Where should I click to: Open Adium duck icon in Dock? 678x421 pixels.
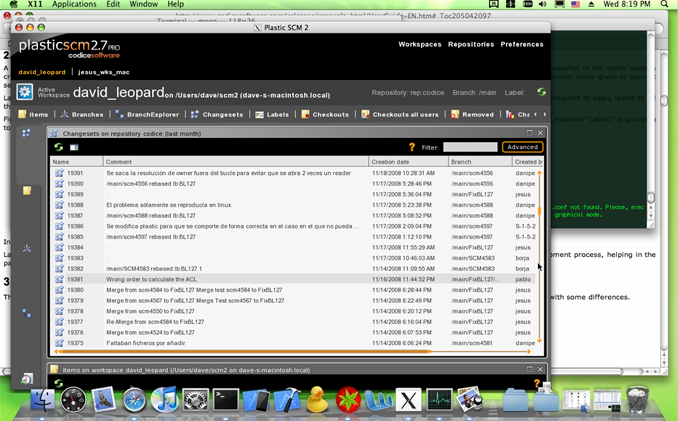pos(317,399)
